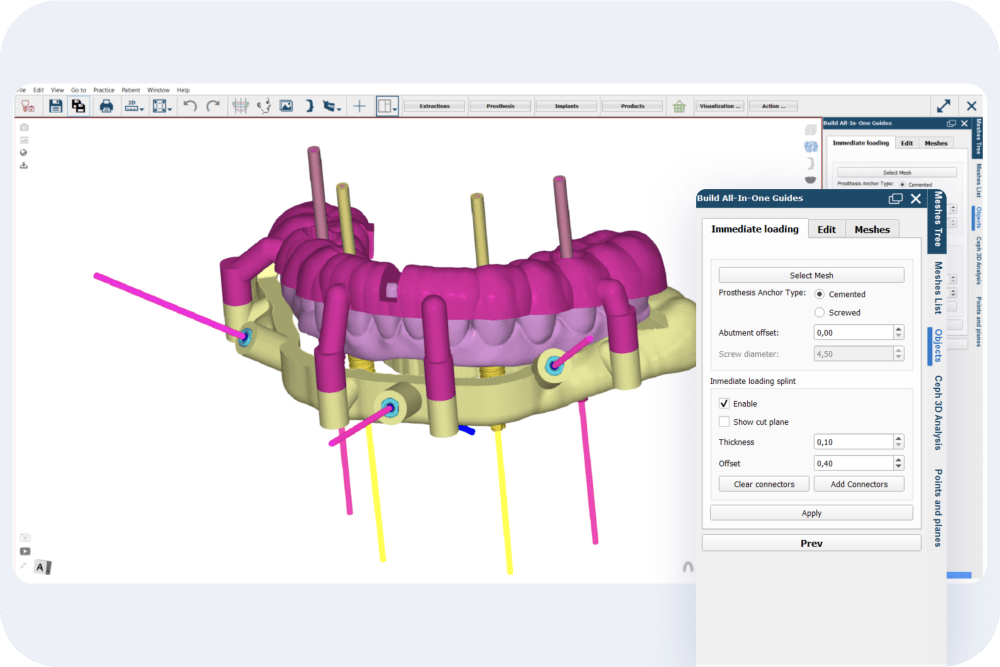Switch to Edit tab in enlarged panel
This screenshot has height=667, width=1000.
[x=827, y=230]
